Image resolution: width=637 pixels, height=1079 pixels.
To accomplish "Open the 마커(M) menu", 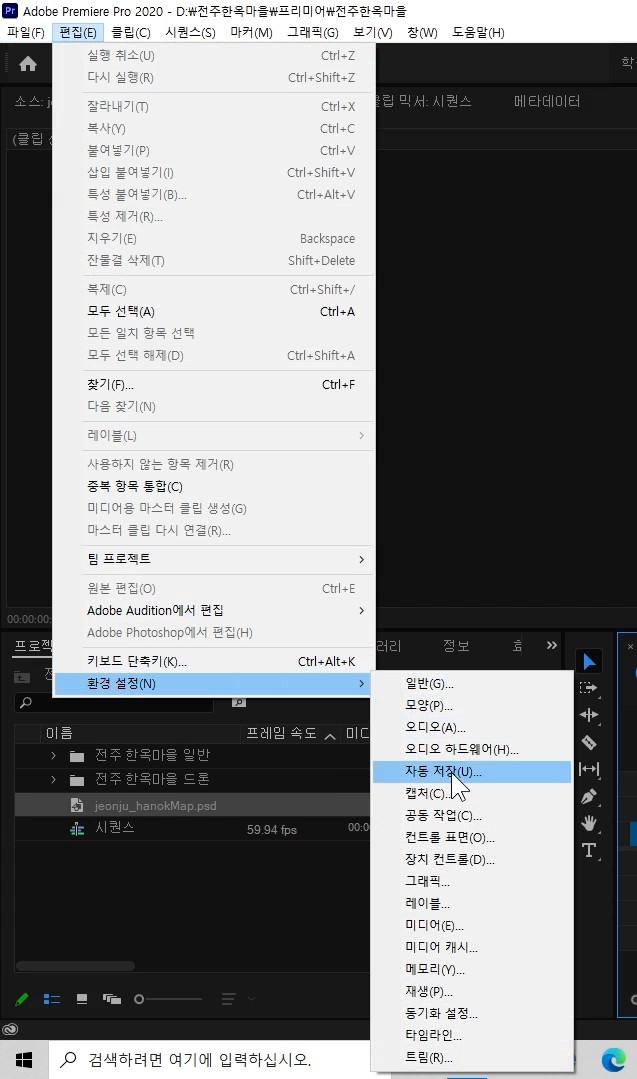I will click(251, 32).
